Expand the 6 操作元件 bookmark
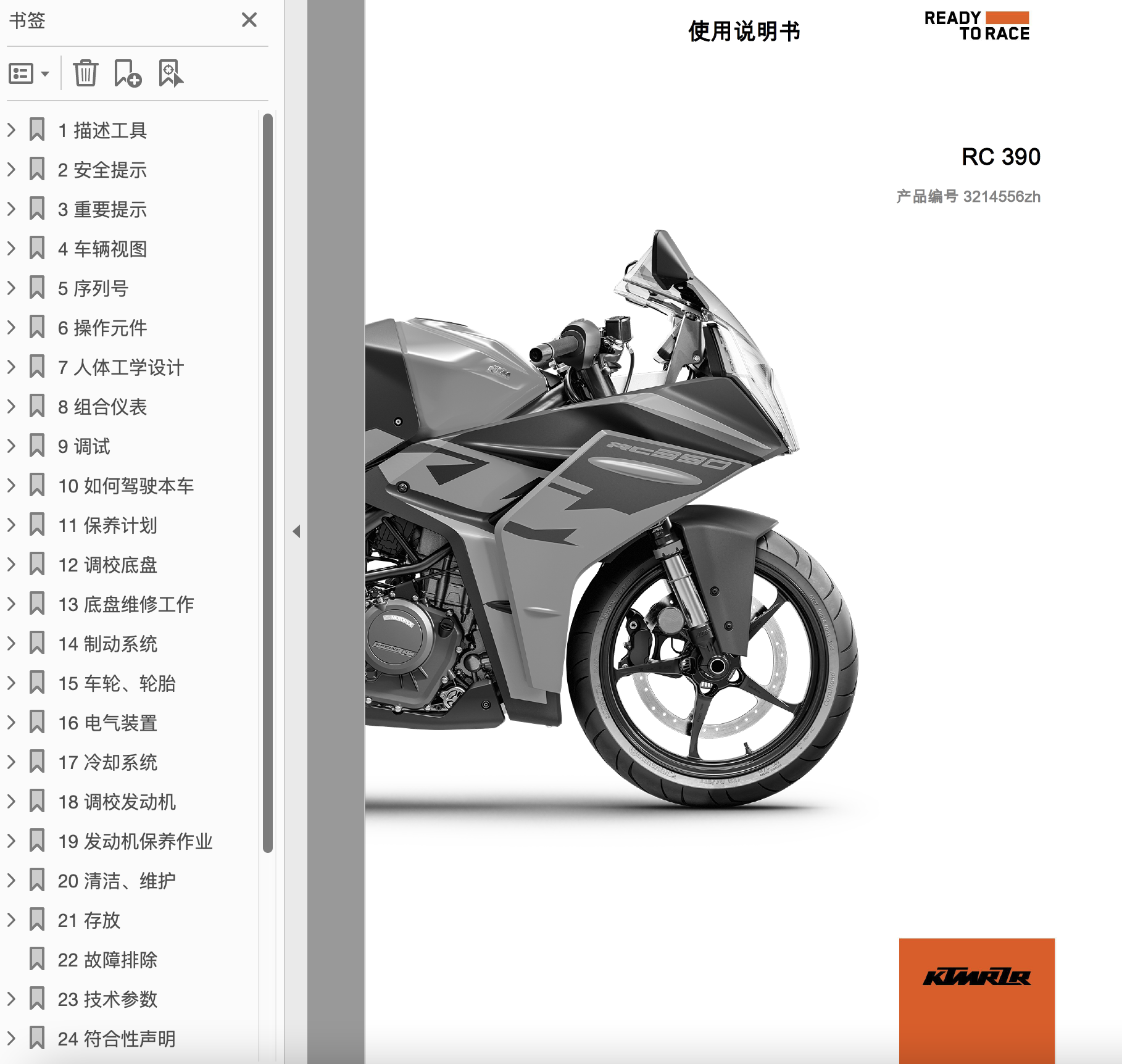 [x=11, y=327]
